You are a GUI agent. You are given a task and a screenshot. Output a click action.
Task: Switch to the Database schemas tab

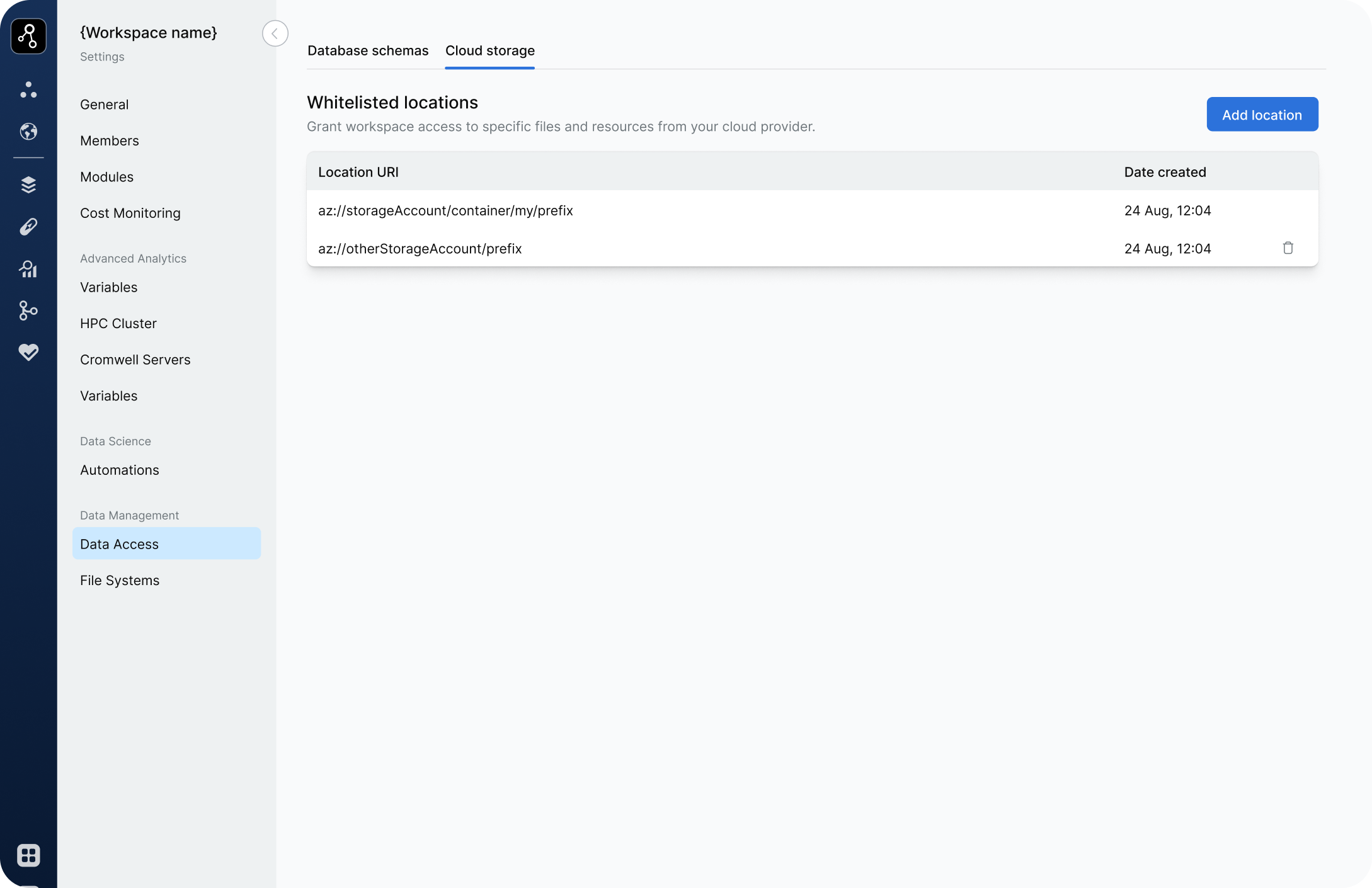tap(368, 50)
